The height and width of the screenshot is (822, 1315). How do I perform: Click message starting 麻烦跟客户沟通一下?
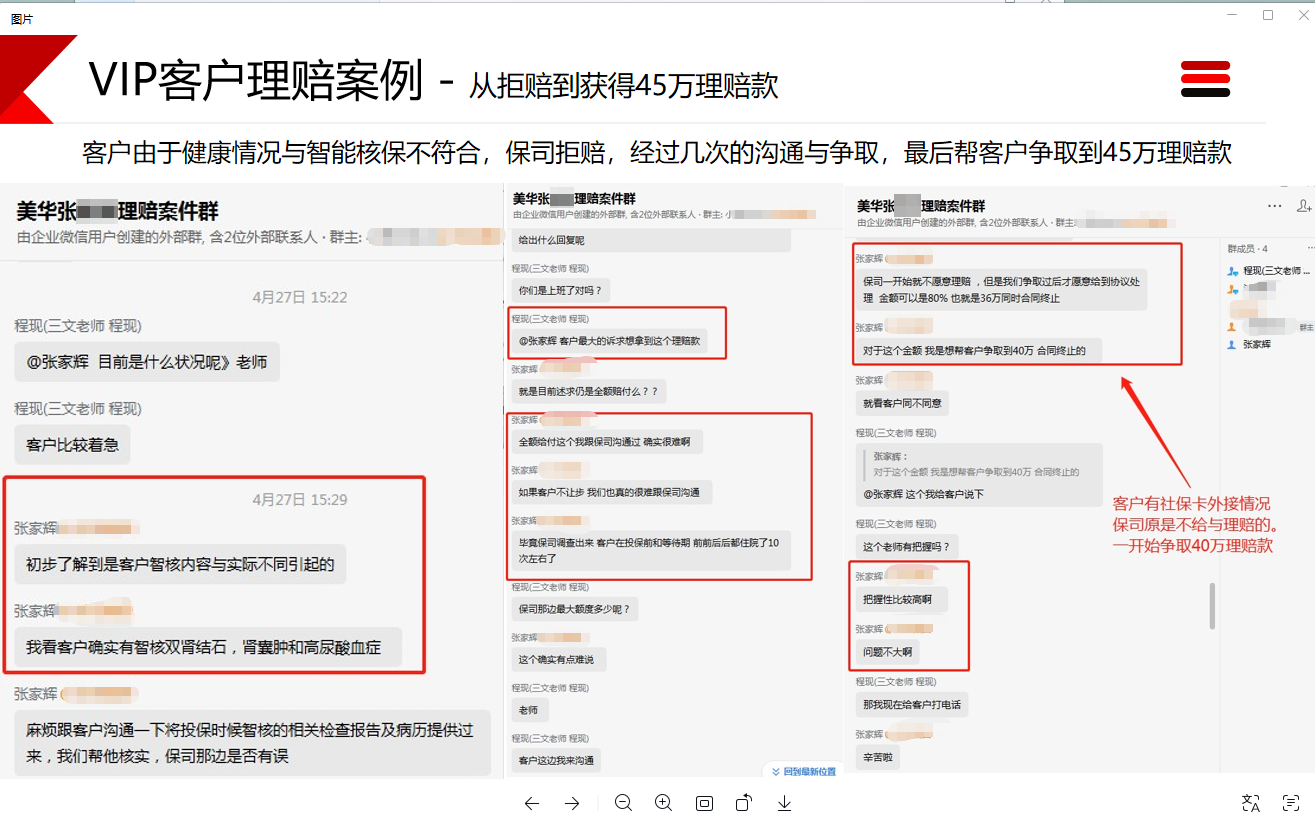point(253,743)
